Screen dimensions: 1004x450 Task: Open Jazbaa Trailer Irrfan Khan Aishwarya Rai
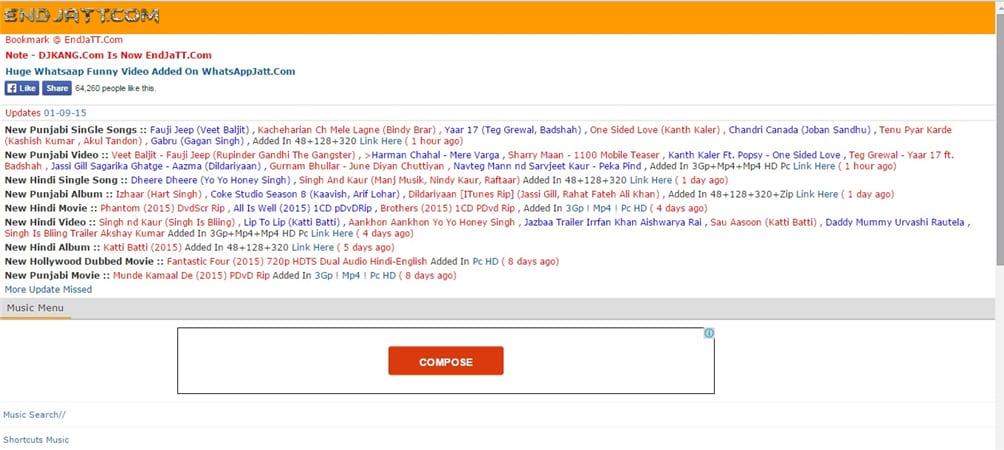[611, 223]
